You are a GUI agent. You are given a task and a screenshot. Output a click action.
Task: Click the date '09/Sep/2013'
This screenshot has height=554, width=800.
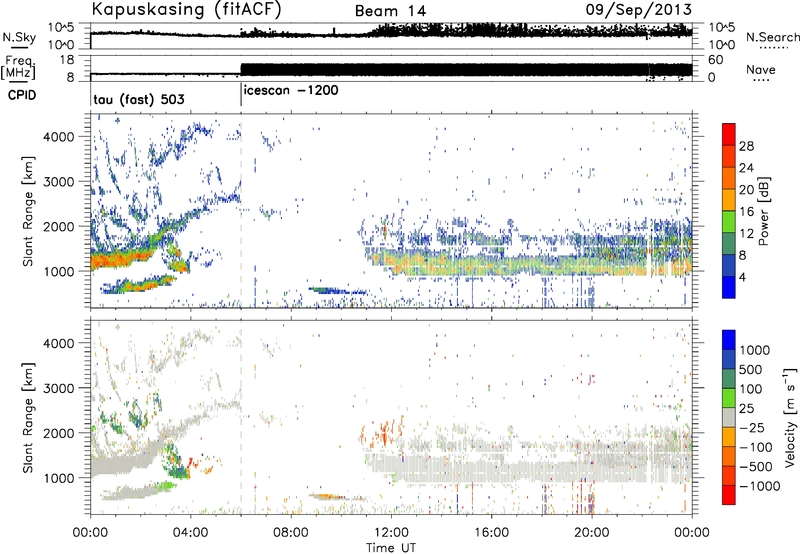(x=638, y=9)
